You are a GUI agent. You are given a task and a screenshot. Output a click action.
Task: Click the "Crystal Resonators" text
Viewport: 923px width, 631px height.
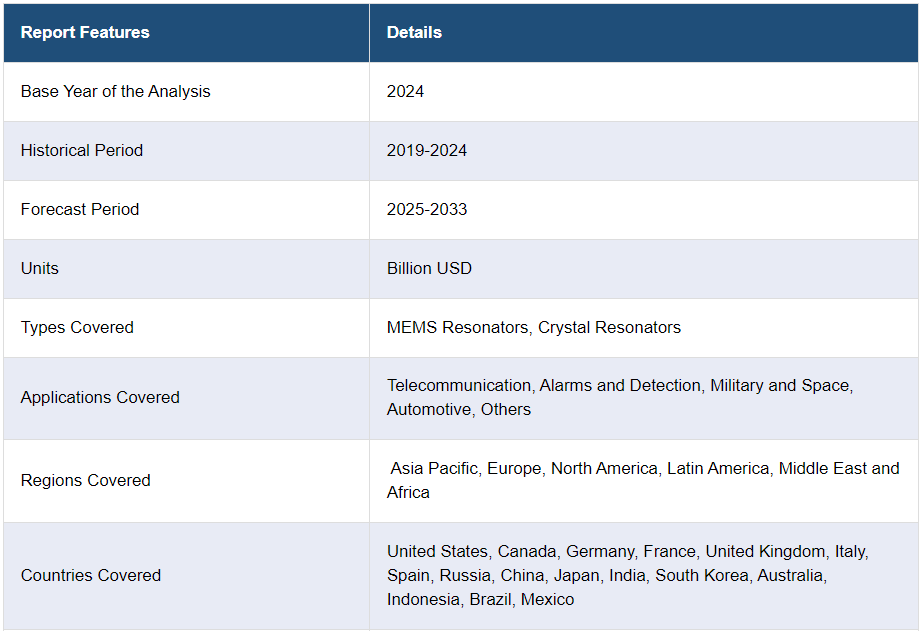pos(609,328)
